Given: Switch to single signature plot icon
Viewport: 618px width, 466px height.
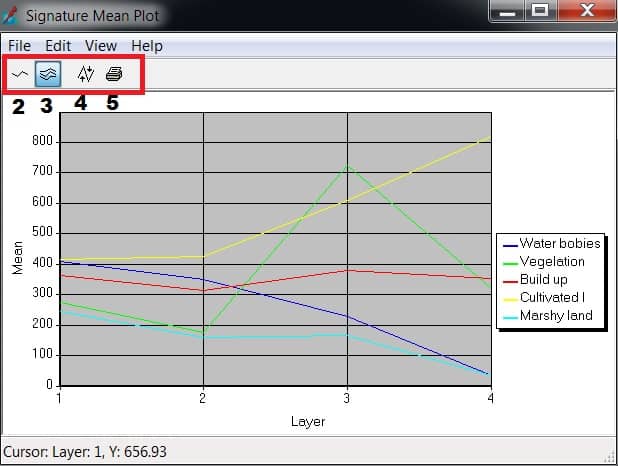Looking at the screenshot, I should tap(20, 74).
